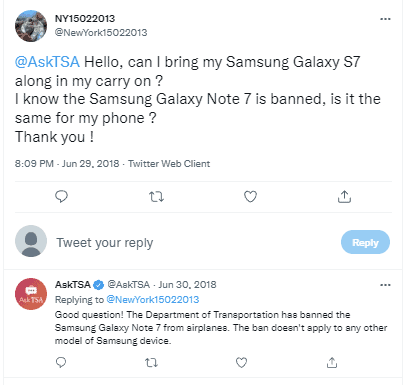
Task: View NY15022013 profile picture
Action: pos(31,26)
